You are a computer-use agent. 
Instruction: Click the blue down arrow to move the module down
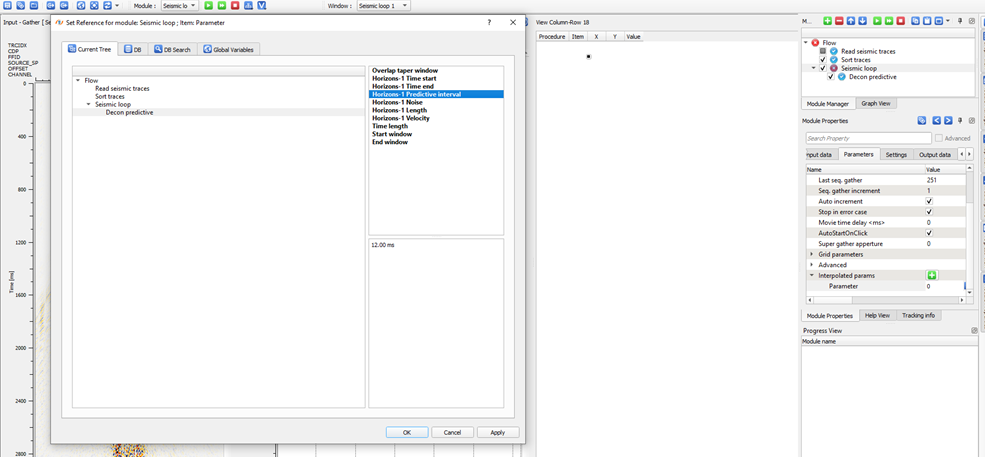[863, 21]
